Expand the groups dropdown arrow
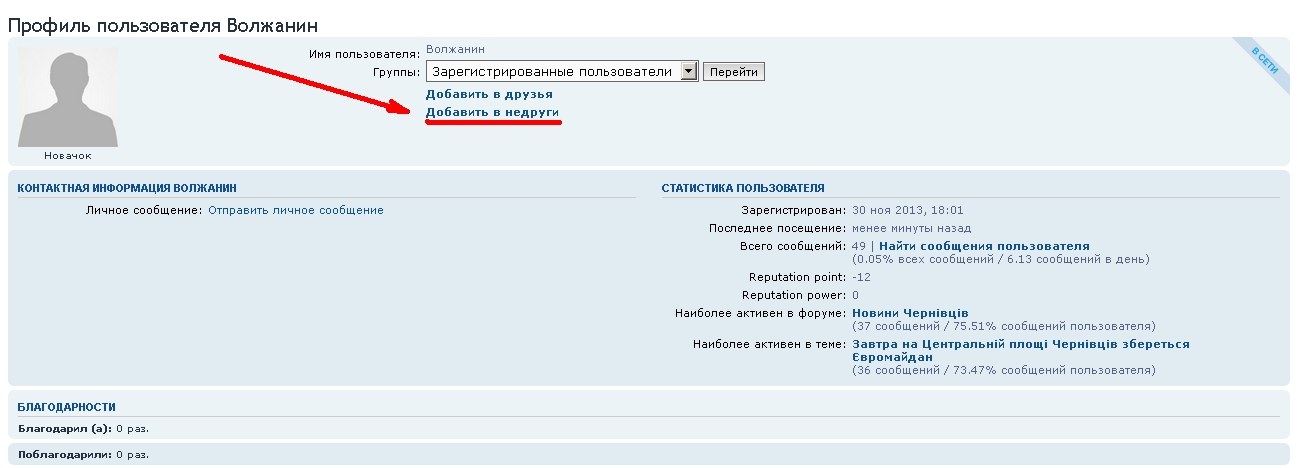The height and width of the screenshot is (468, 1299). click(x=688, y=71)
